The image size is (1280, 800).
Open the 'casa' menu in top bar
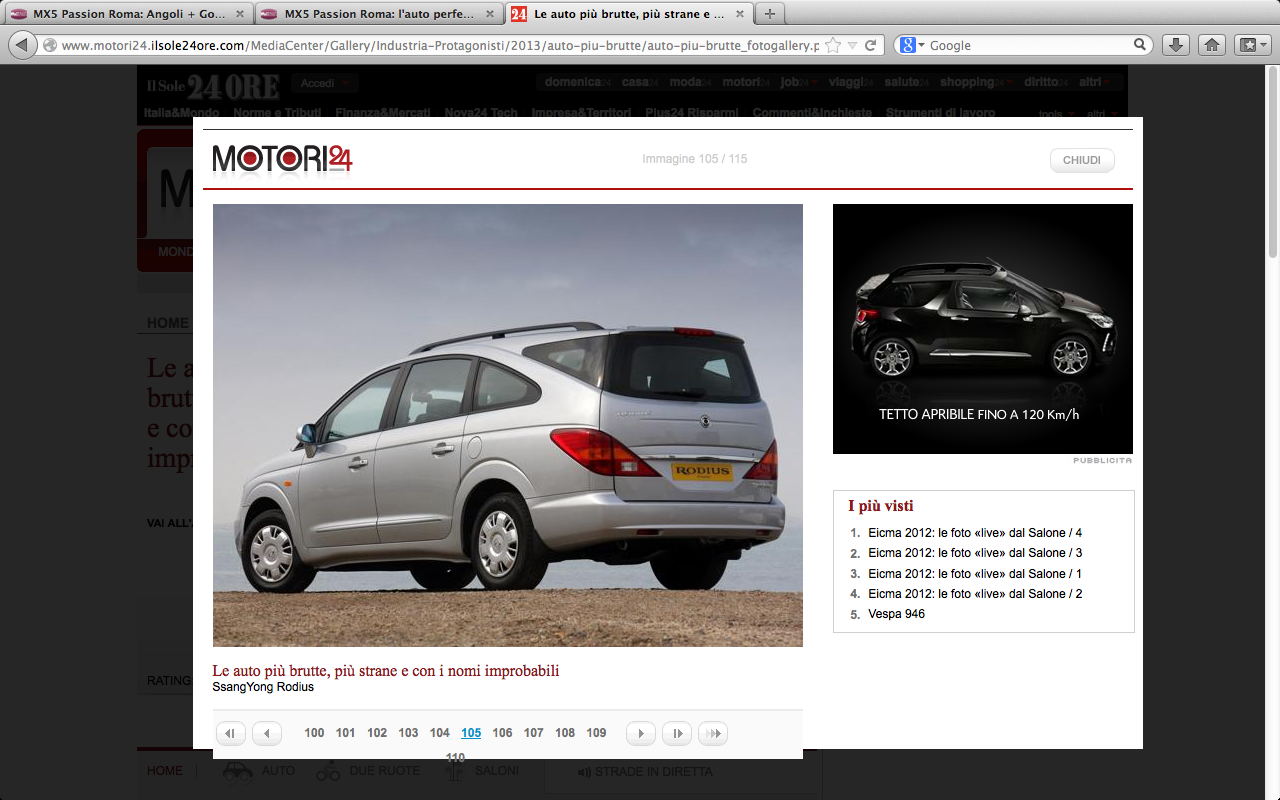639,82
